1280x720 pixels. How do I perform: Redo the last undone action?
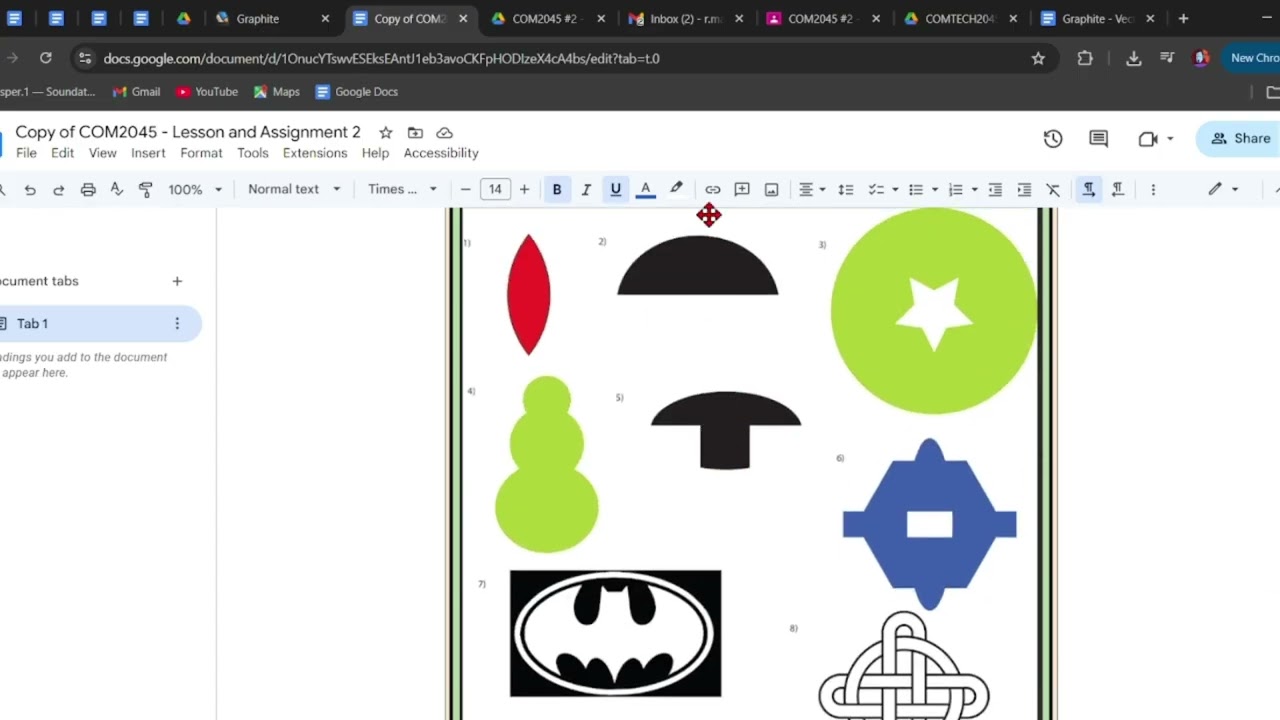(x=58, y=189)
